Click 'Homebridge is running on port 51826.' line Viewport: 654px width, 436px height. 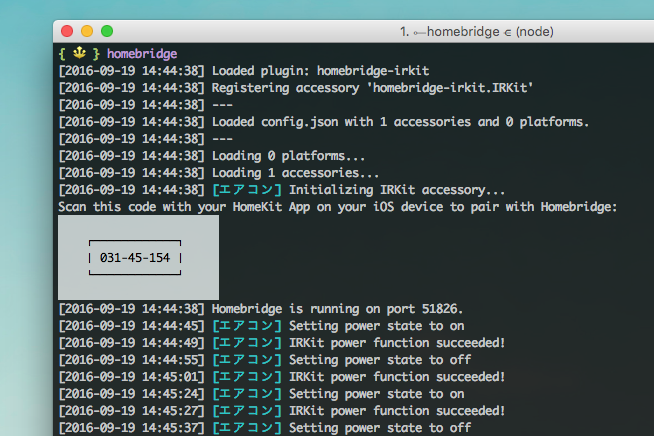pos(261,309)
